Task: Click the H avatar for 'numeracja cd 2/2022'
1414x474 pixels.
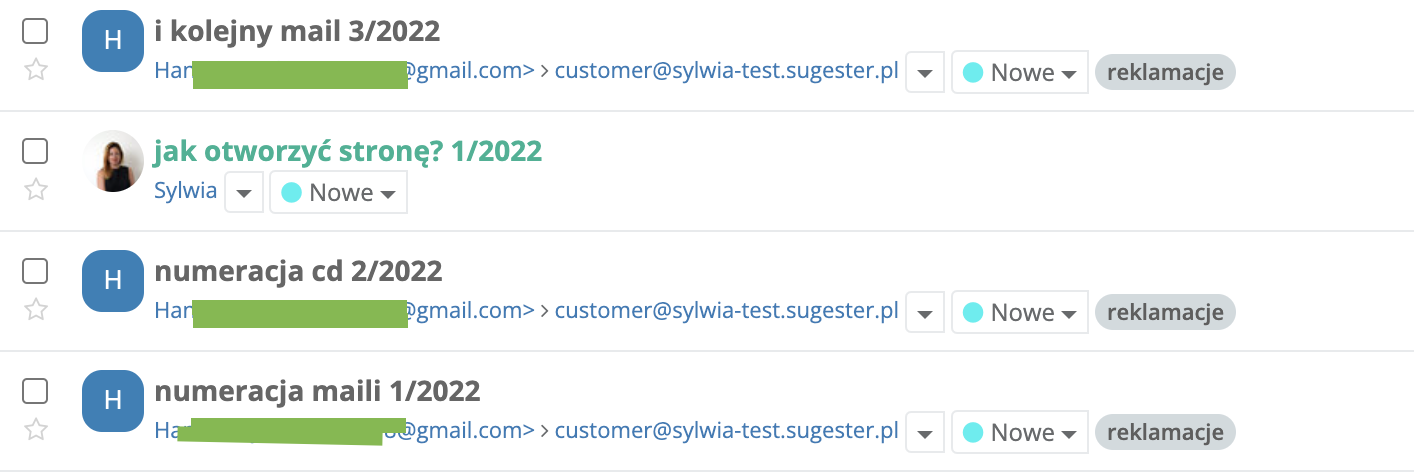Action: pyautogui.click(x=113, y=281)
